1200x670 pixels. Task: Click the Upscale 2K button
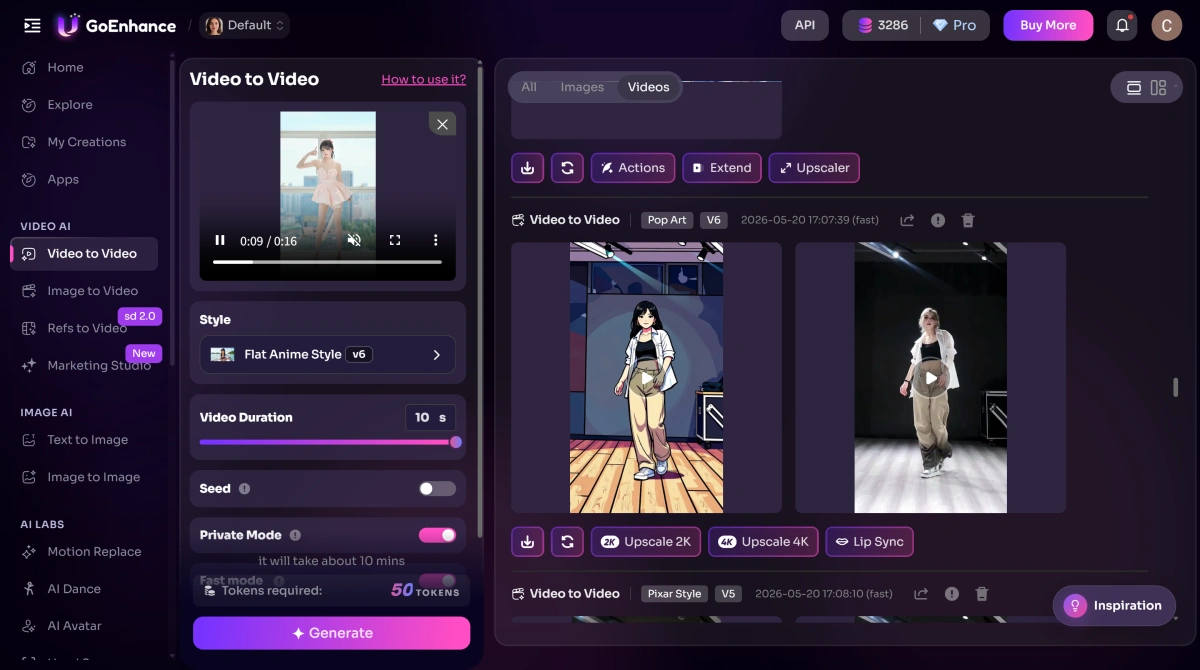[646, 542]
